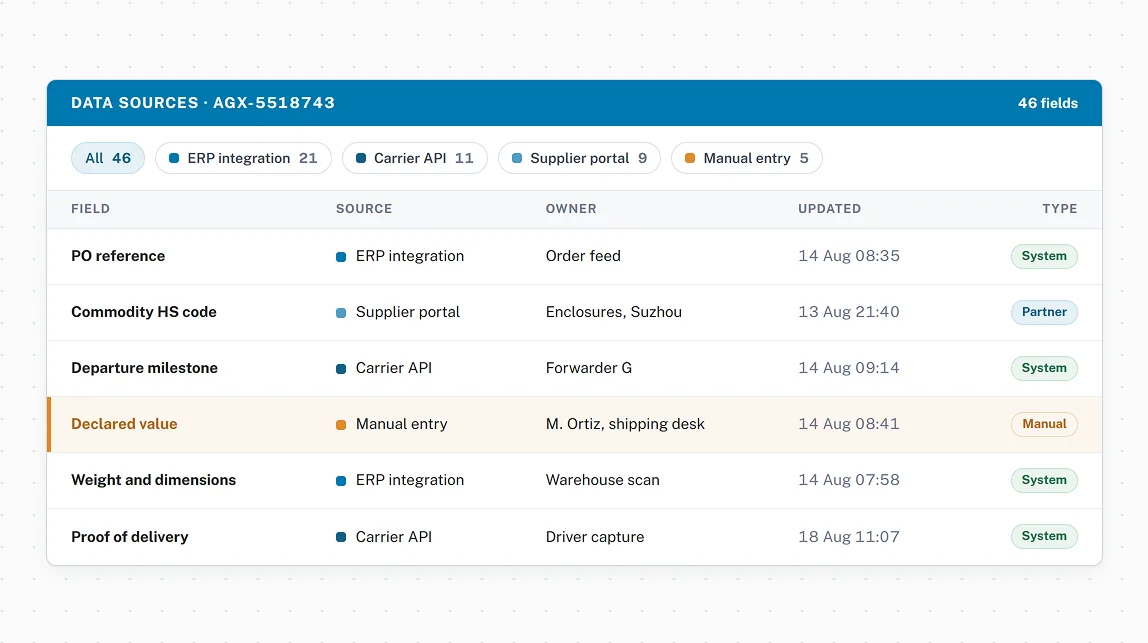The width and height of the screenshot is (1148, 643).
Task: Click the Departure milestone field name
Action: pos(144,368)
